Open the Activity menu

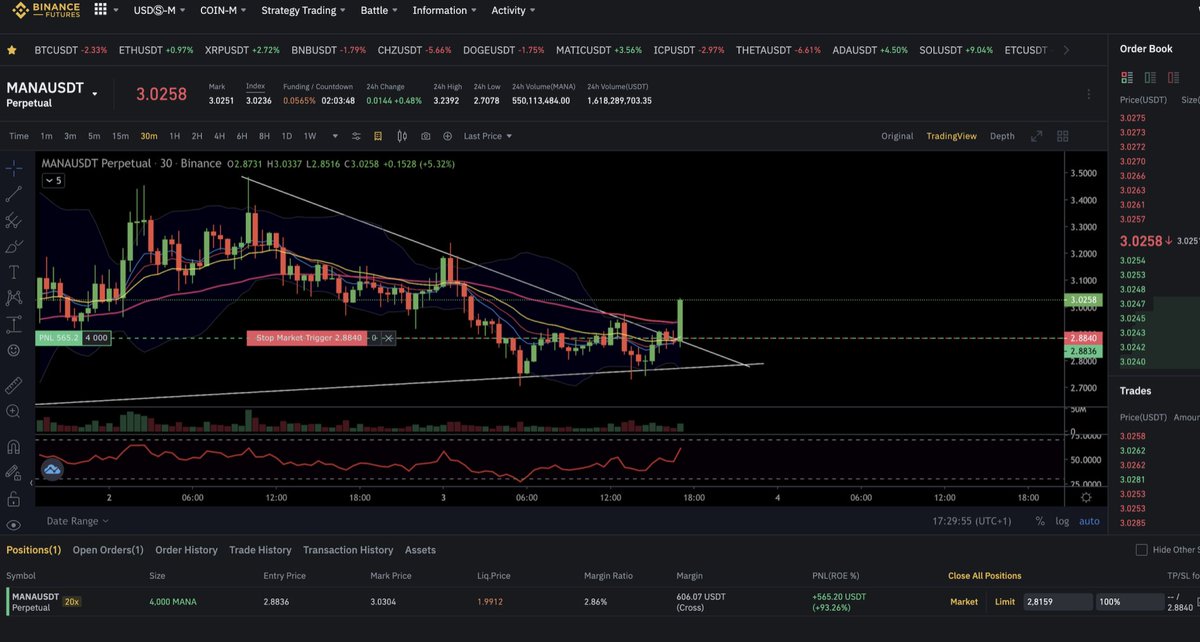513,10
